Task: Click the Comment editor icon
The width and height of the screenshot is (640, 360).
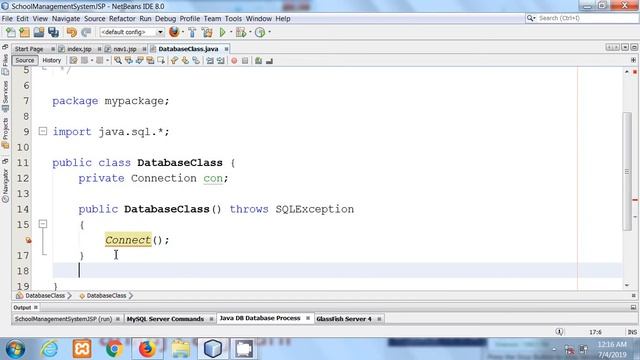Action: pyautogui.click(x=258, y=61)
